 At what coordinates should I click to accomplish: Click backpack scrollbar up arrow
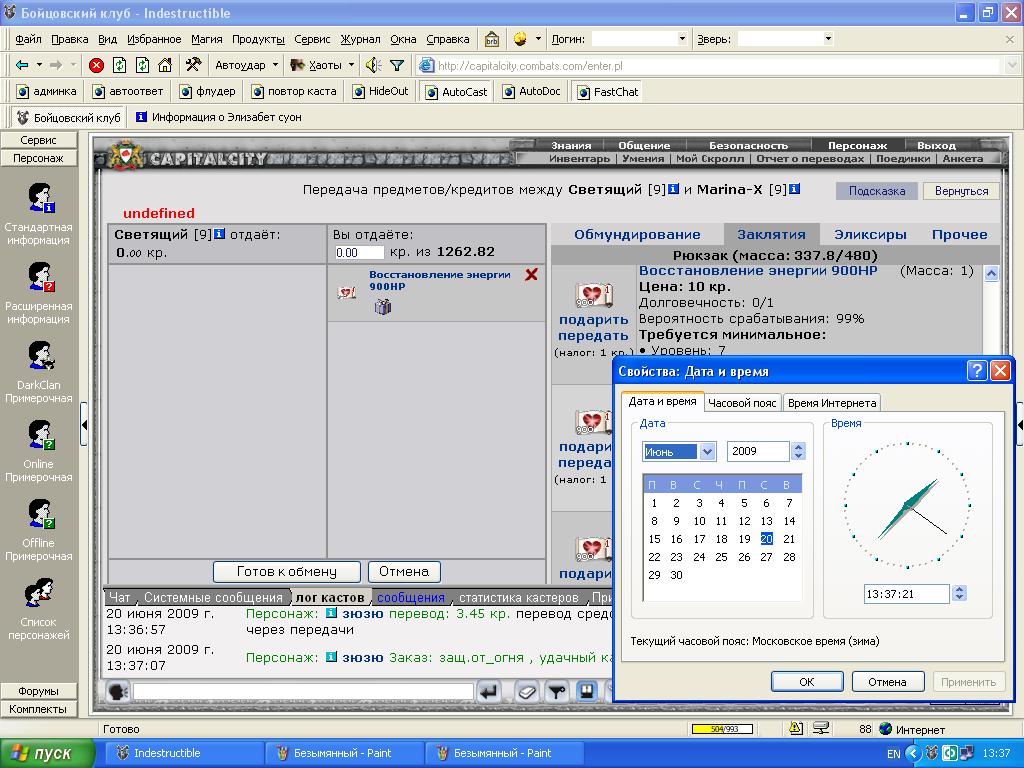991,273
